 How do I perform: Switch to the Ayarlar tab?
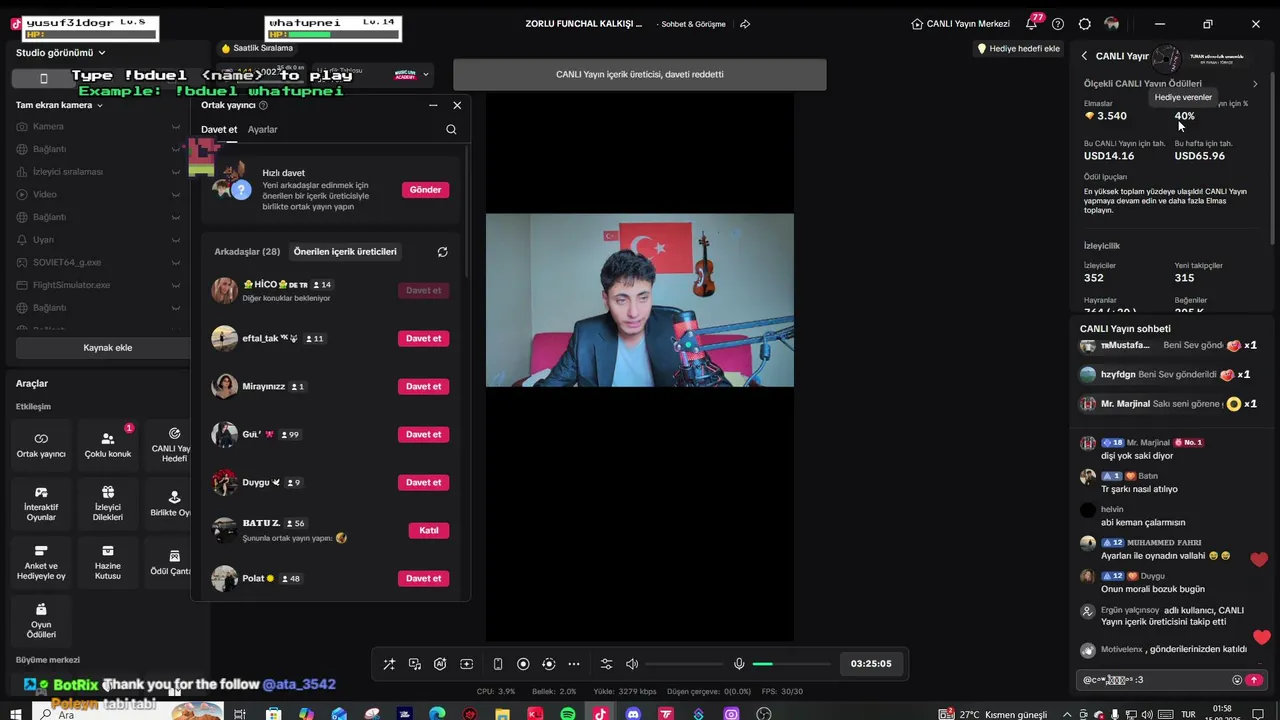(x=263, y=129)
